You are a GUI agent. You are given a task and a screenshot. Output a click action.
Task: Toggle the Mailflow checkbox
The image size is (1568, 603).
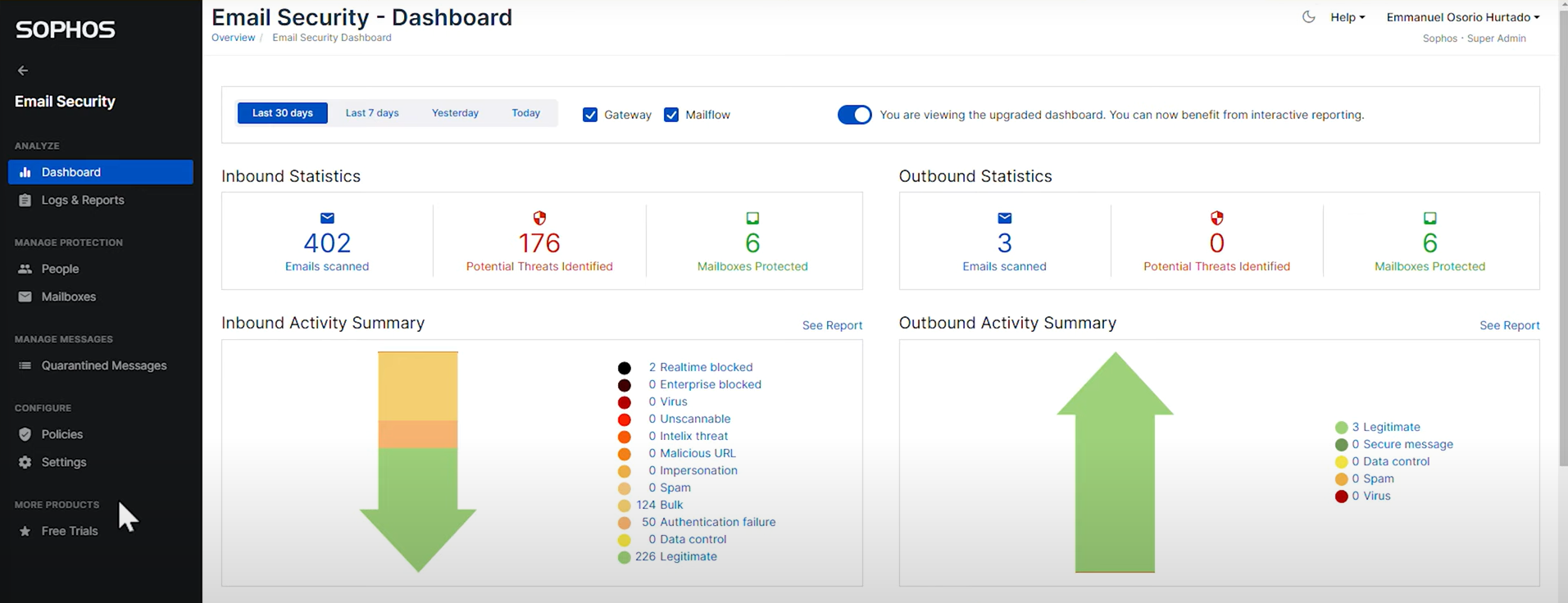pos(671,115)
